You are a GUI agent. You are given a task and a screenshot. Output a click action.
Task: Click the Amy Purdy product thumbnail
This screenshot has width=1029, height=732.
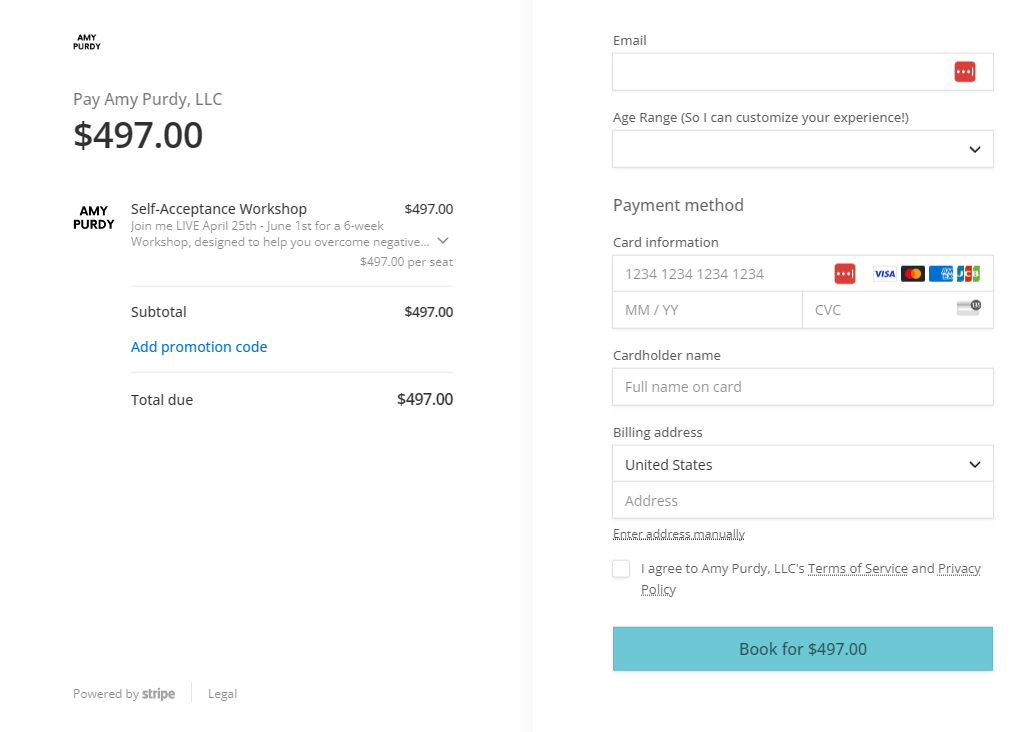pyautogui.click(x=94, y=218)
